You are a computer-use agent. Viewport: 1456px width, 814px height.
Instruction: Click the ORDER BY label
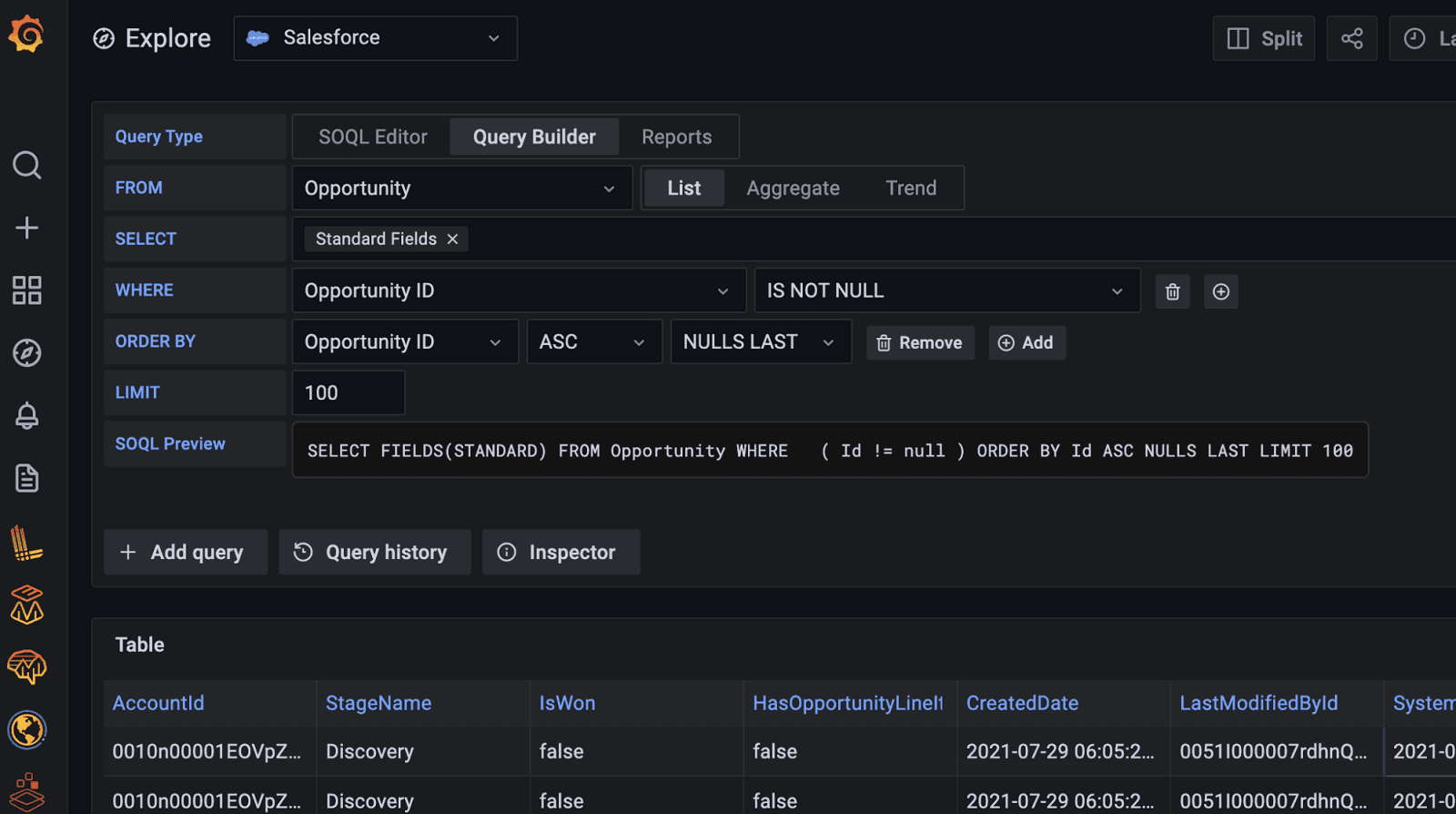pyautogui.click(x=156, y=341)
